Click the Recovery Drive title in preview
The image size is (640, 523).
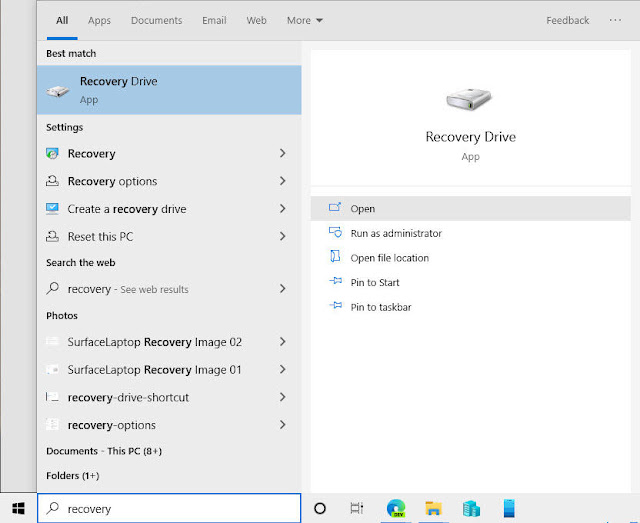point(471,137)
